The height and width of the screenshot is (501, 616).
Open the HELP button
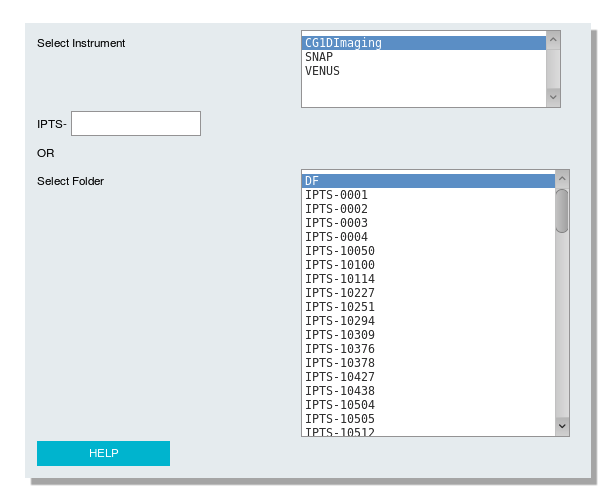(x=103, y=453)
